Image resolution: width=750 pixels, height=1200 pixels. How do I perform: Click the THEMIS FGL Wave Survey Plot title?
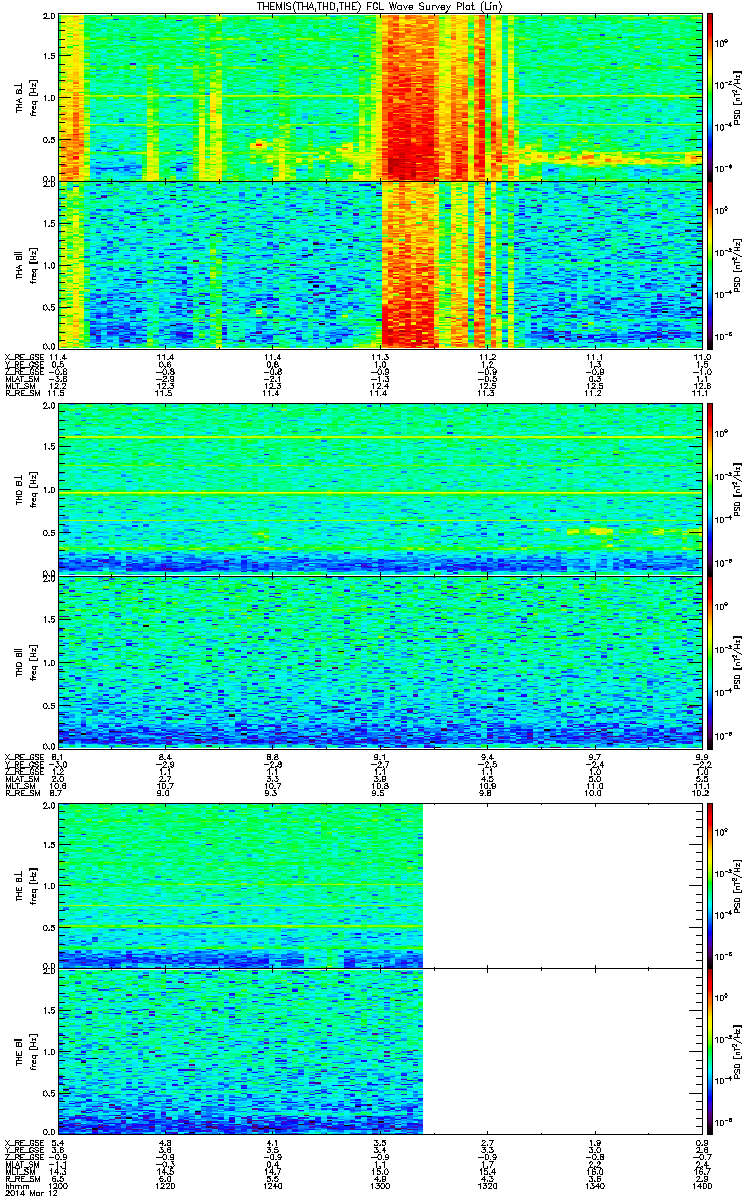pyautogui.click(x=379, y=7)
